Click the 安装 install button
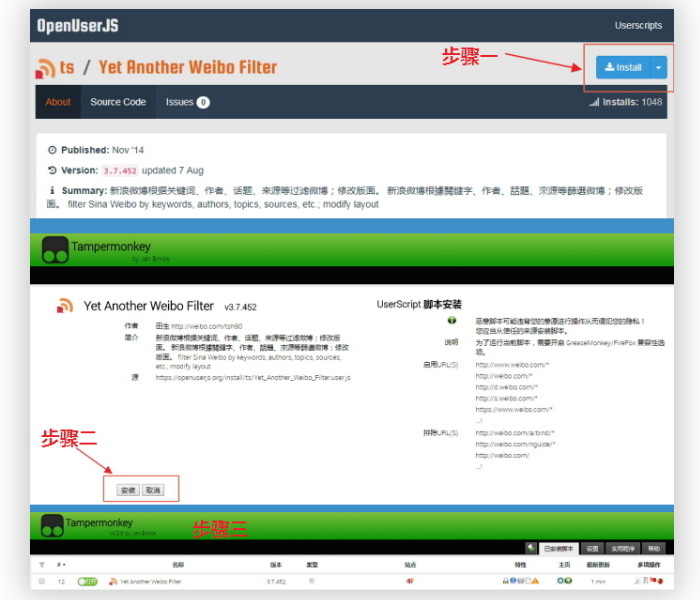This screenshot has height=600, width=700. coord(128,490)
